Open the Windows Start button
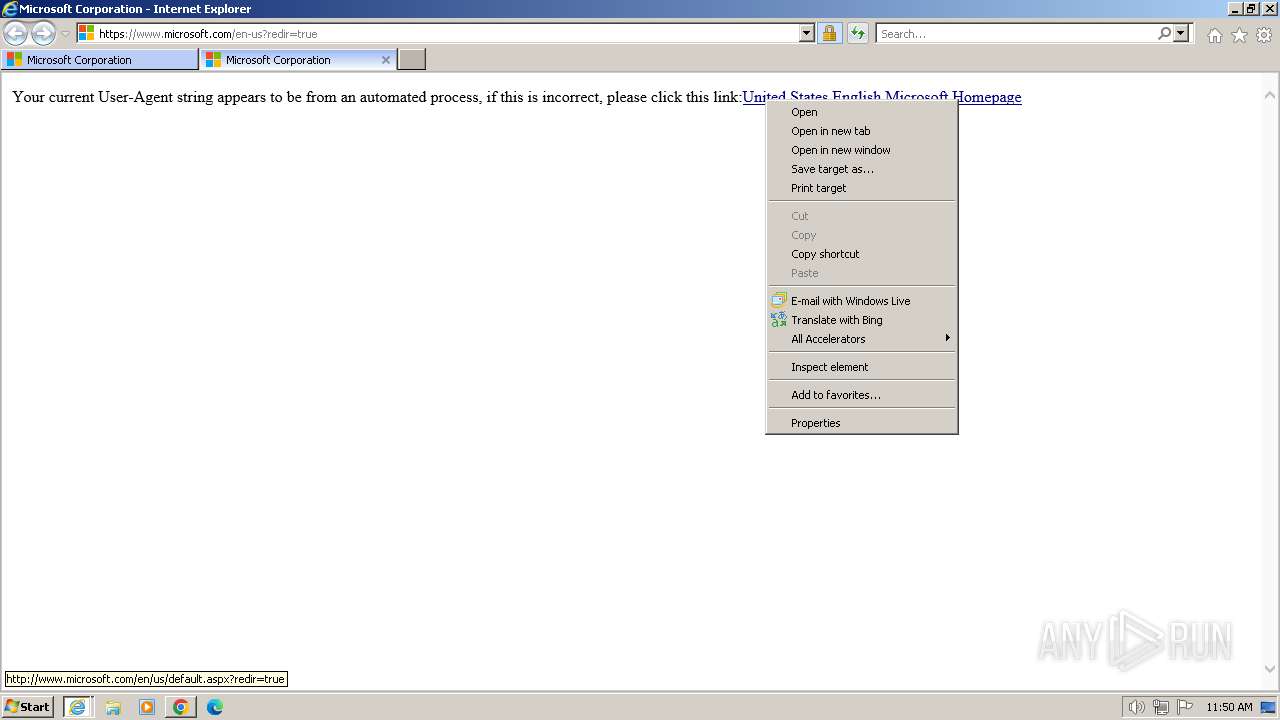The height and width of the screenshot is (720, 1280). click(27, 707)
